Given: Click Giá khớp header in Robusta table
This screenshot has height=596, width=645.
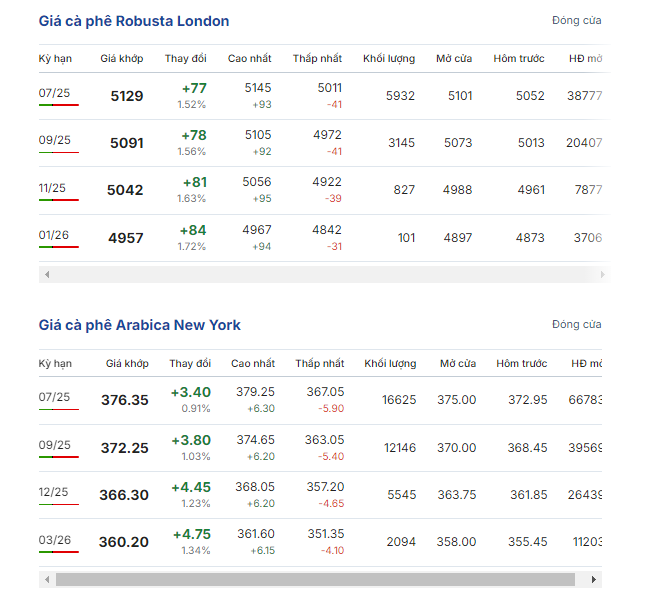Looking at the screenshot, I should click(x=122, y=58).
